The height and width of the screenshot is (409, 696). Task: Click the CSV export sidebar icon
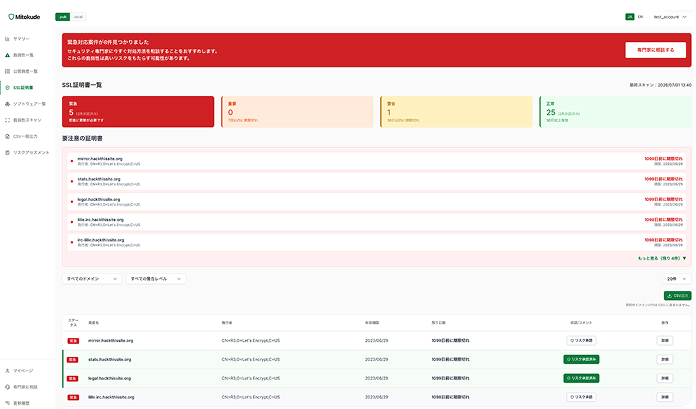(x=7, y=136)
